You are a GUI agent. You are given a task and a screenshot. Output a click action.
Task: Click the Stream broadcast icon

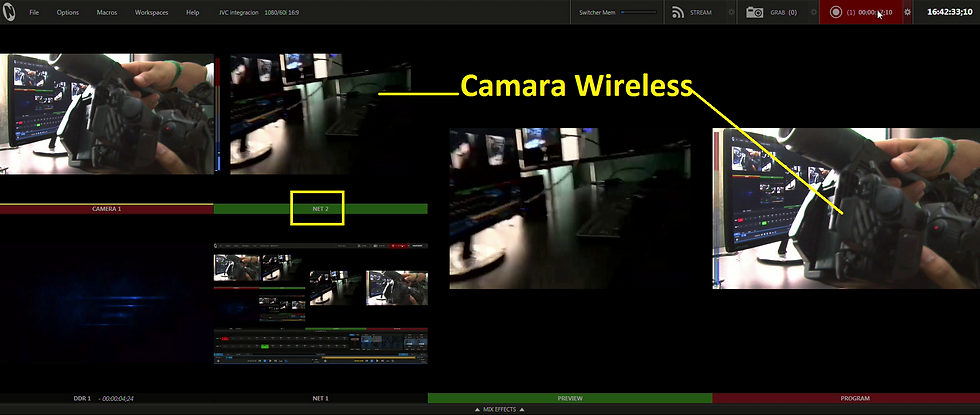coord(678,12)
